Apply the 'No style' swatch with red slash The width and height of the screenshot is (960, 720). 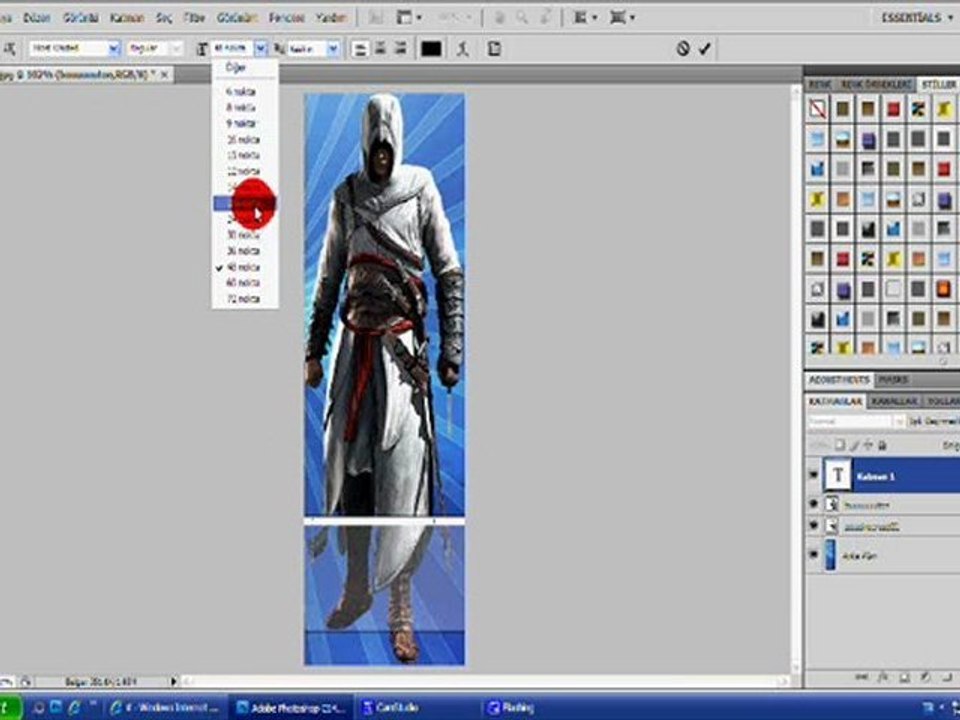coord(817,109)
